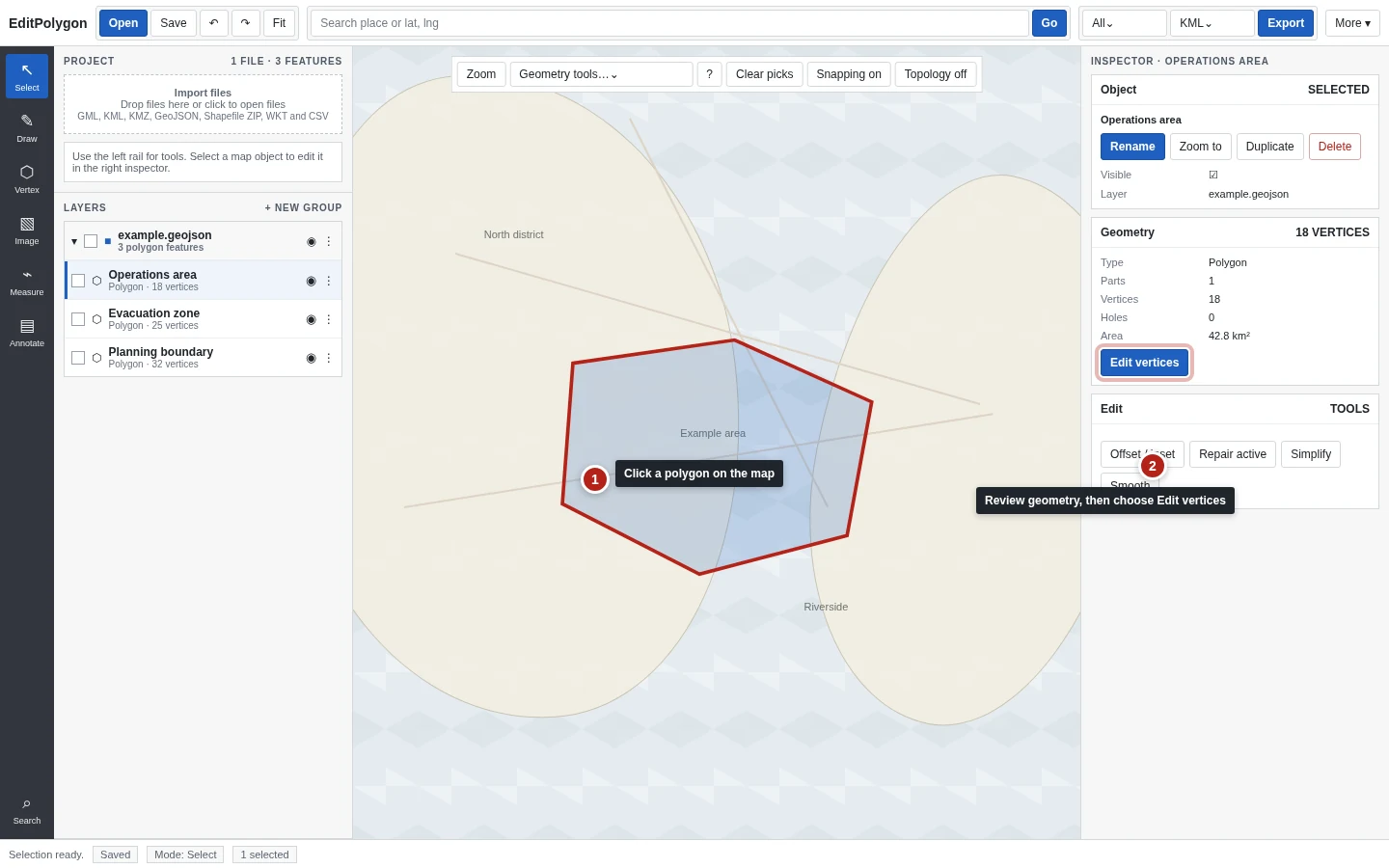1389x868 pixels.
Task: Focus the Search place input field
Action: point(669,23)
